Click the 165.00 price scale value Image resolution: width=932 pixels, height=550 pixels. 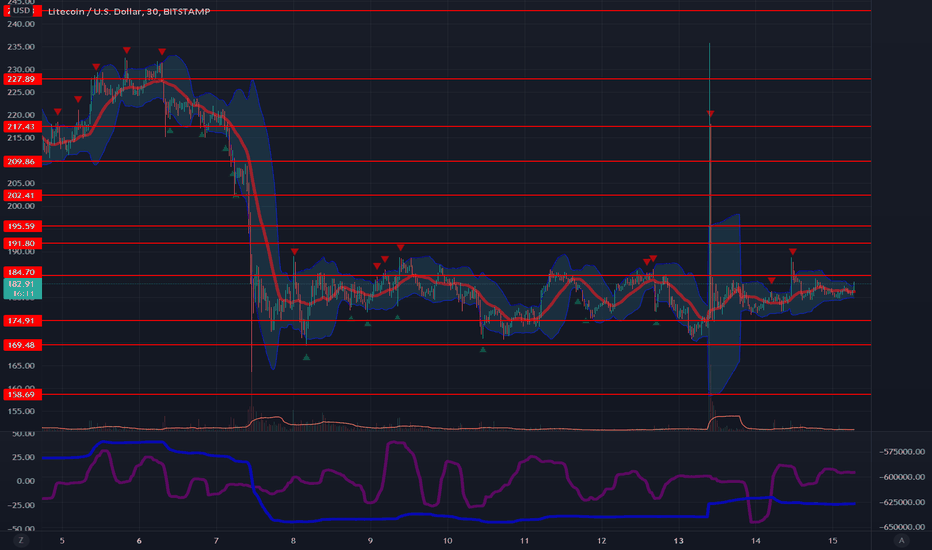21,366
